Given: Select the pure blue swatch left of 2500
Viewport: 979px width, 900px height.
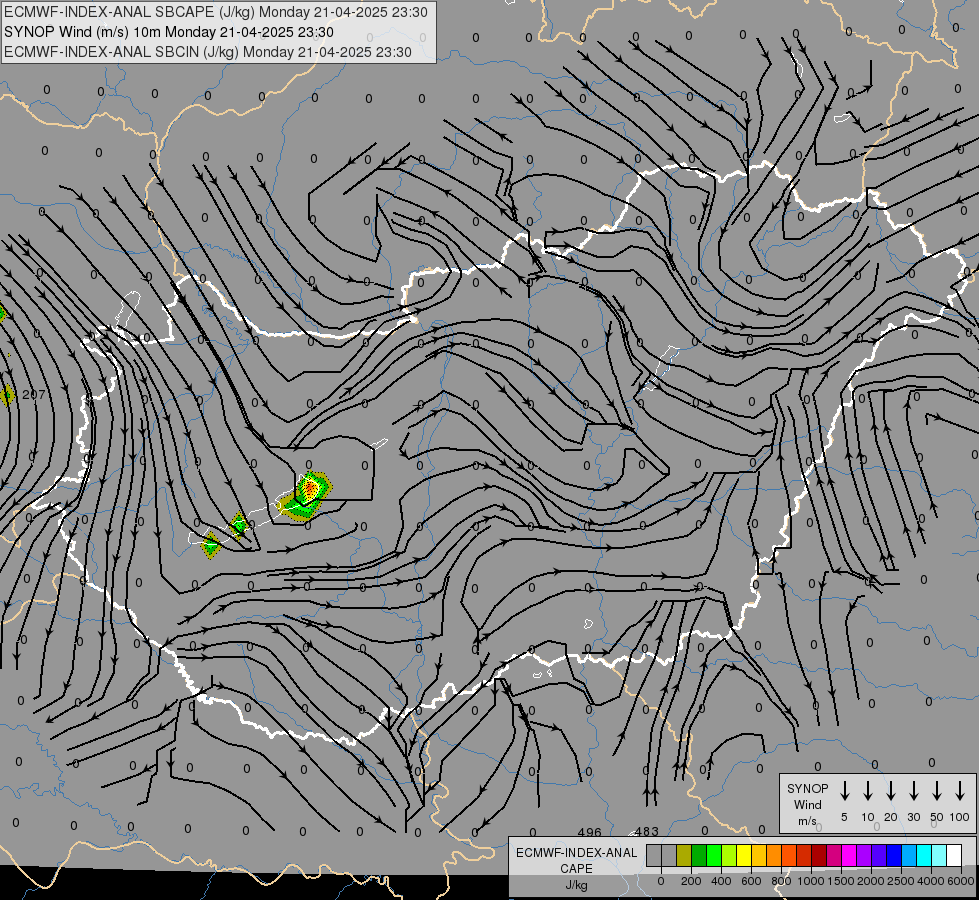Looking at the screenshot, I should coord(893,856).
